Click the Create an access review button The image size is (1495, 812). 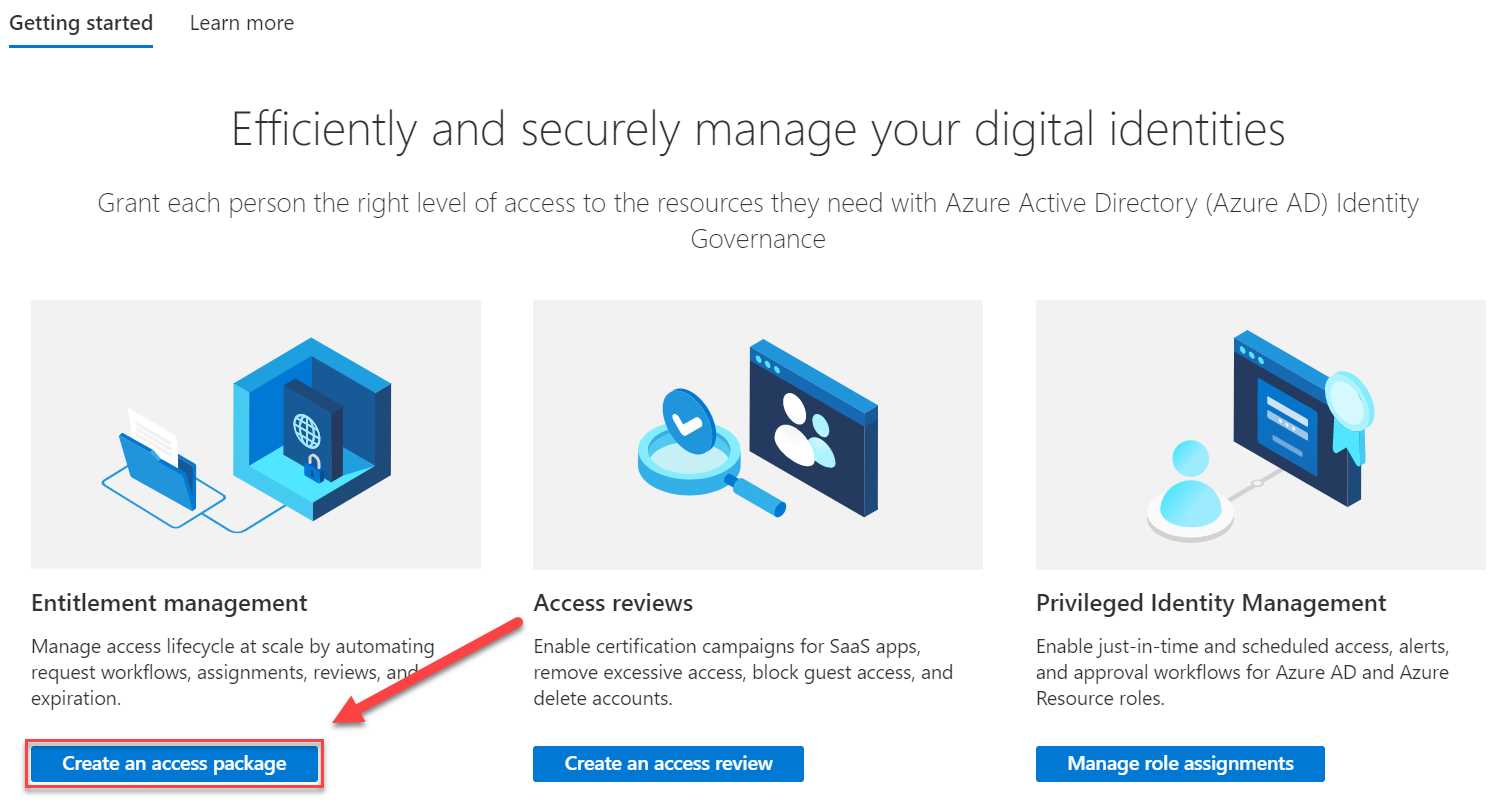coord(668,763)
